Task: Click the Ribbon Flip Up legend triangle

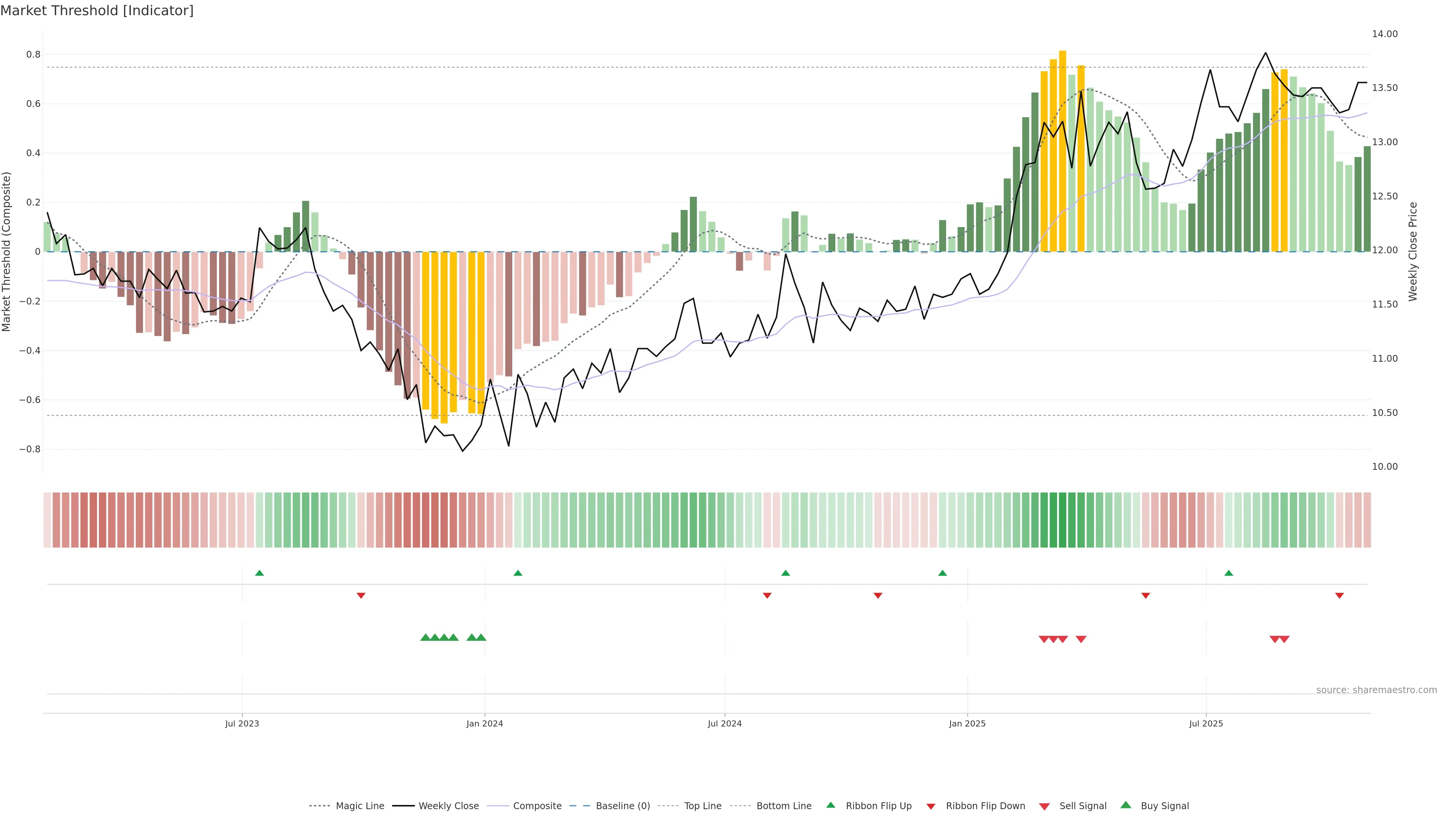Action: (x=830, y=805)
